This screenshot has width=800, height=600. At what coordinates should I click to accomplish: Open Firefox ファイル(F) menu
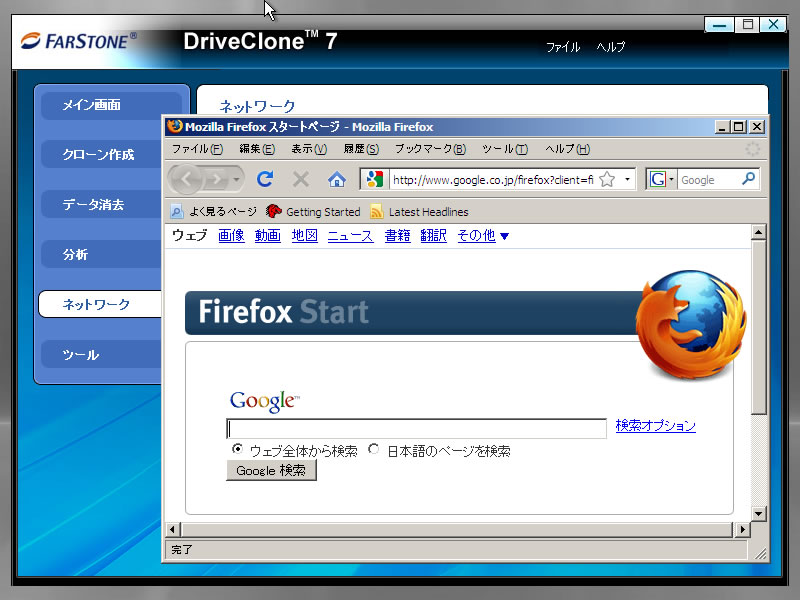pos(197,149)
